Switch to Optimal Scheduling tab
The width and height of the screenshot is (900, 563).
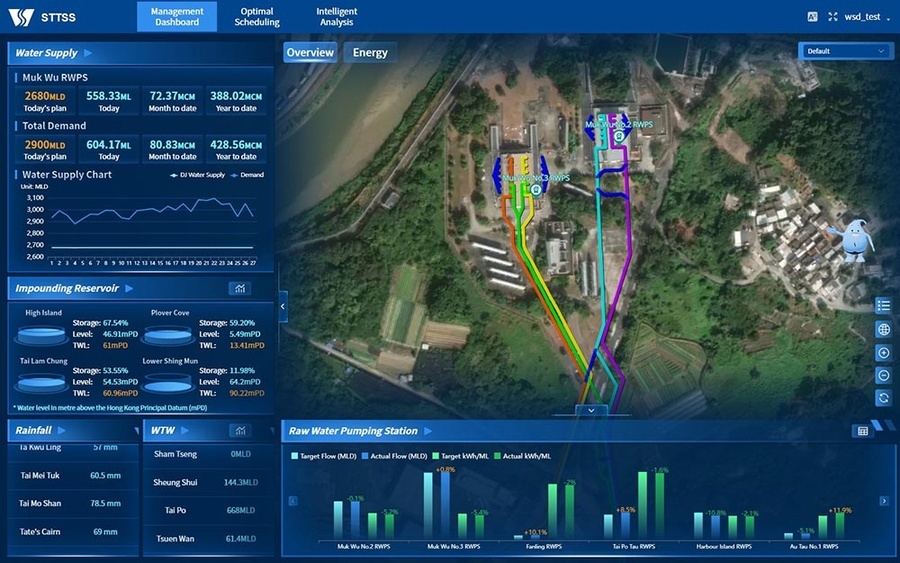[257, 17]
